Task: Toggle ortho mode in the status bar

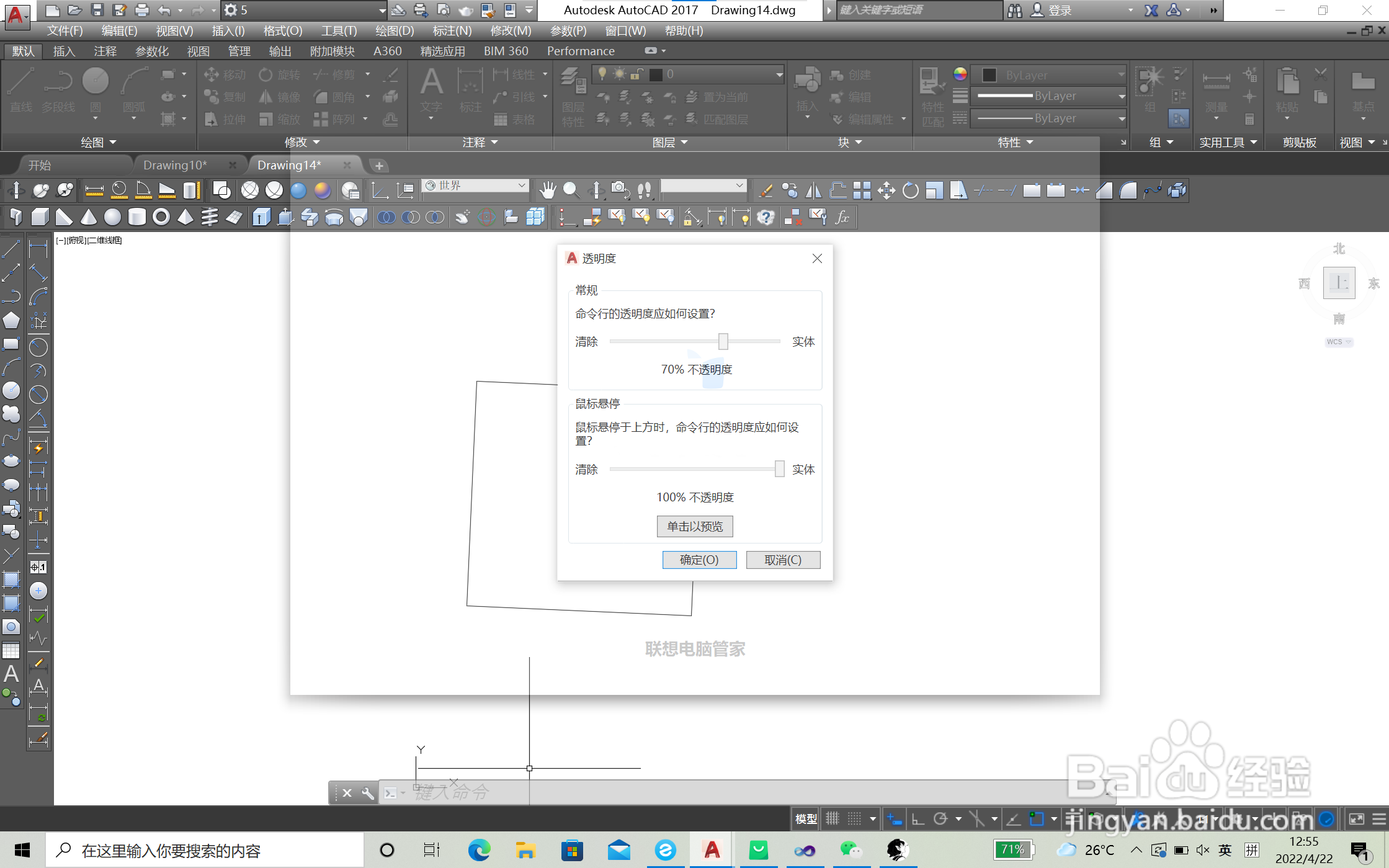Action: click(x=918, y=819)
